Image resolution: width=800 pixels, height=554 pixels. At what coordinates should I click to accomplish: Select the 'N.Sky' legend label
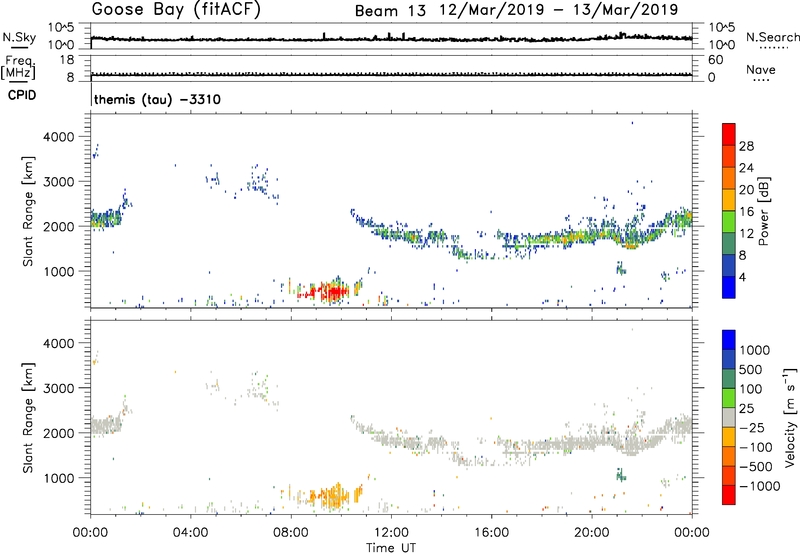[19, 37]
